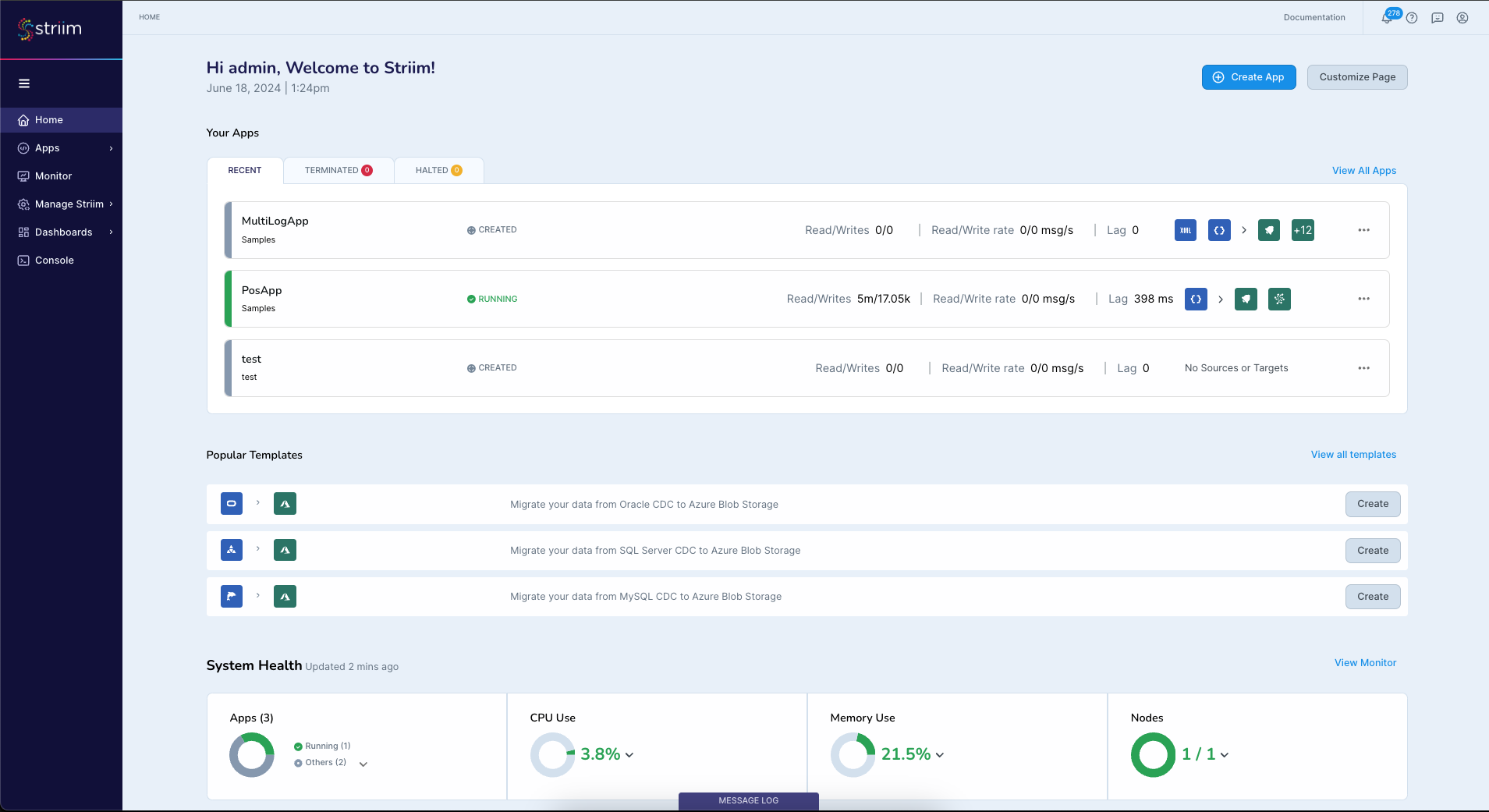Click the Create App button

[x=1249, y=77]
